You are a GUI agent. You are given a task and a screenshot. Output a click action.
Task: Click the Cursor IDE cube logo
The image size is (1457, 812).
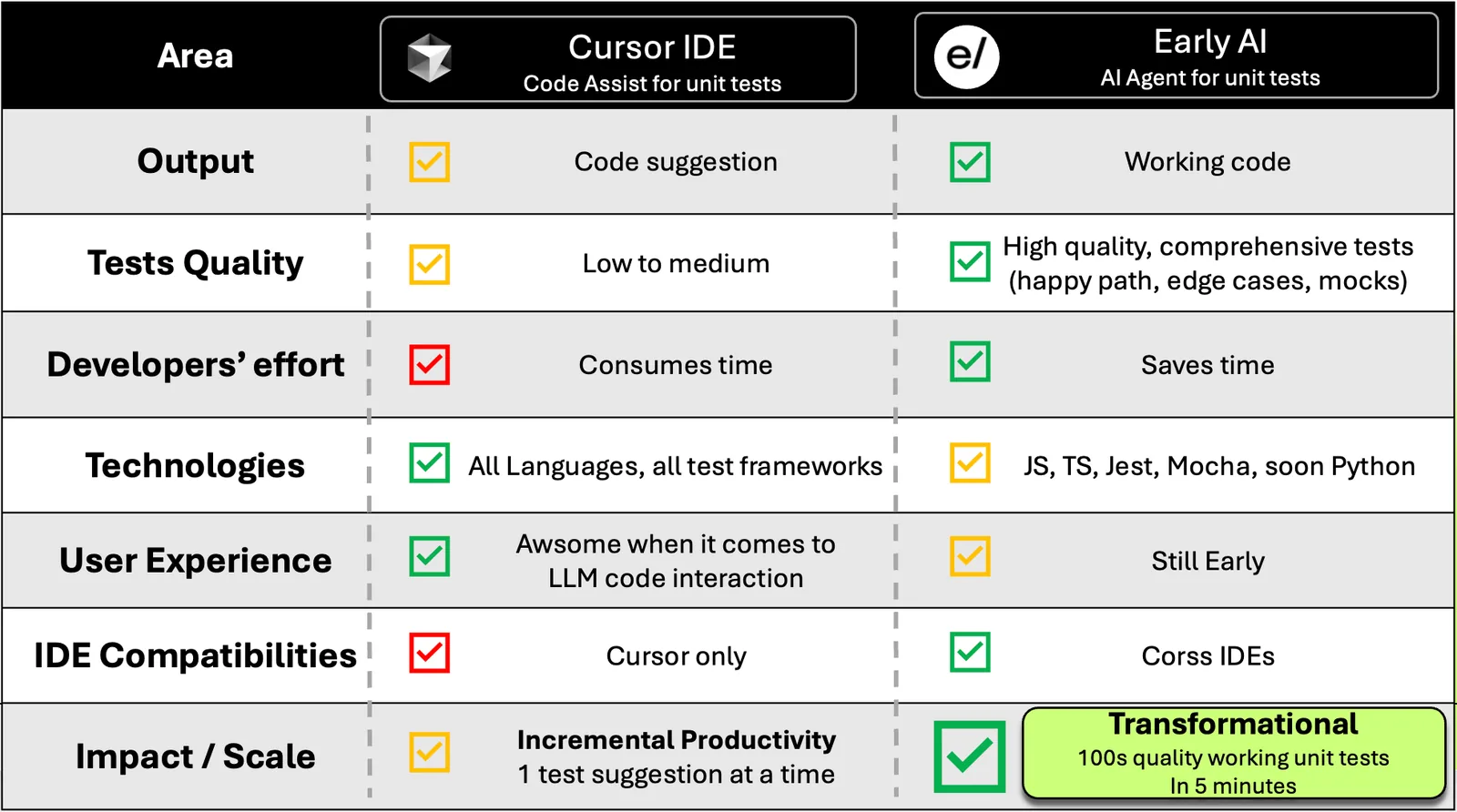429,58
